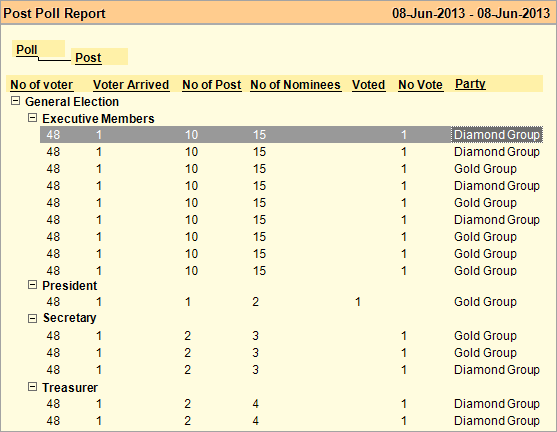Select Secretary row with Diamond Group
Viewport: 557px width, 432px height.
click(x=291, y=369)
